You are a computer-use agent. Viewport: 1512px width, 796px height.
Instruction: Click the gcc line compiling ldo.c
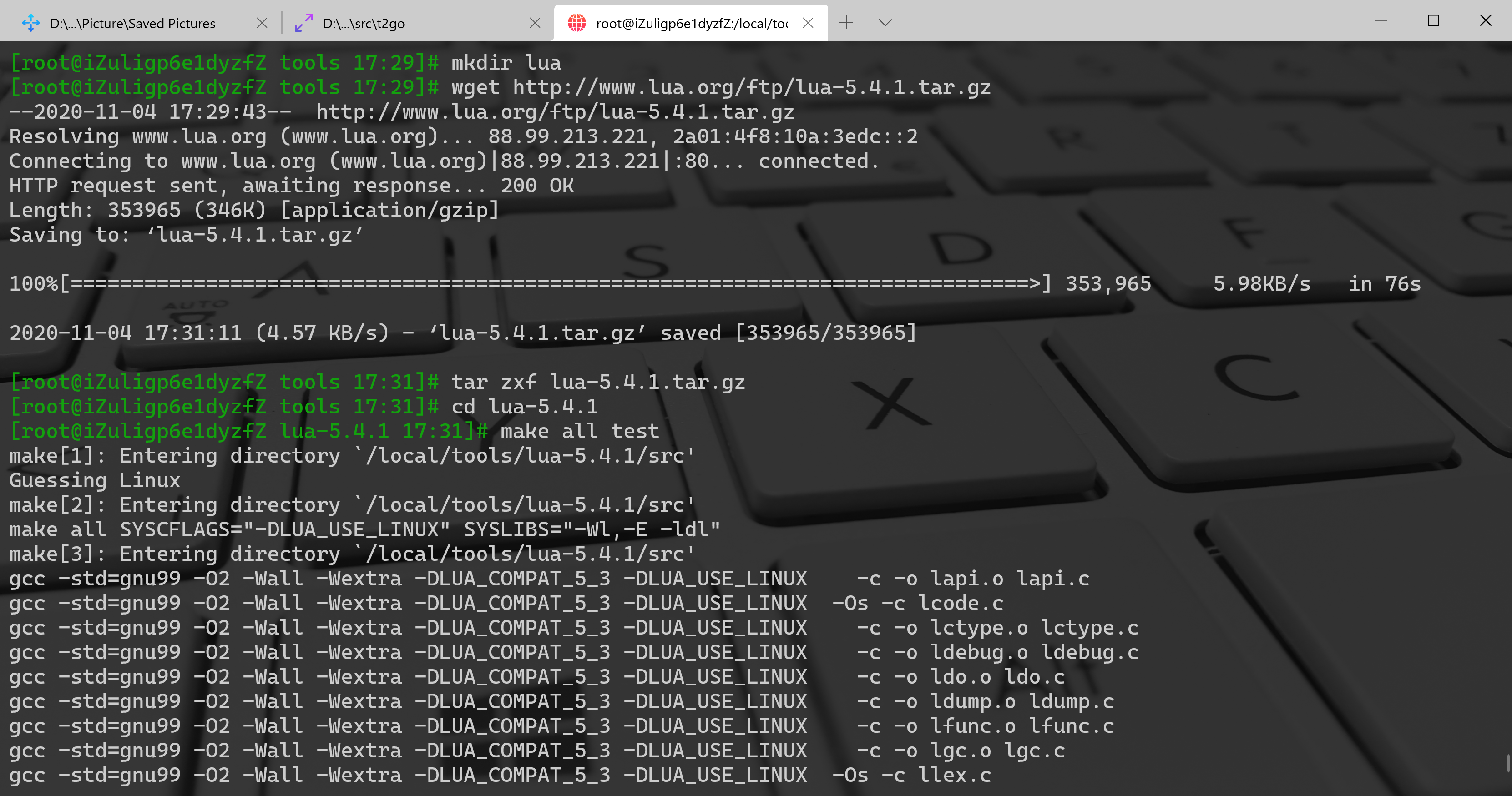point(536,677)
